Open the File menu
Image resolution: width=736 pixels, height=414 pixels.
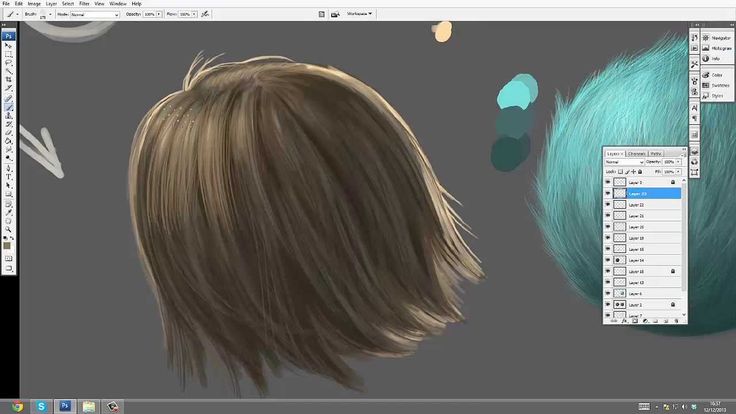tap(6, 3)
